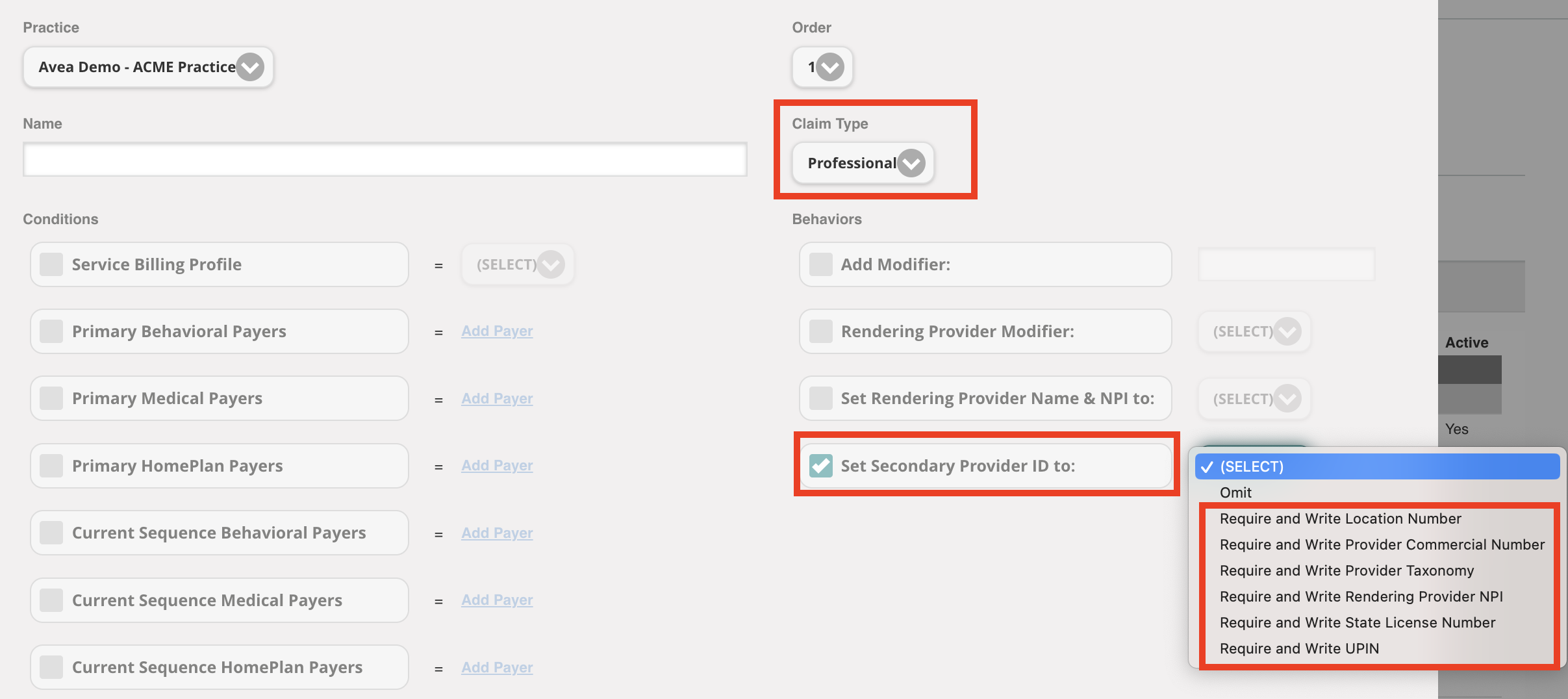
Task: Click Add Payer for Primary Behavioral Payers
Action: 497,331
